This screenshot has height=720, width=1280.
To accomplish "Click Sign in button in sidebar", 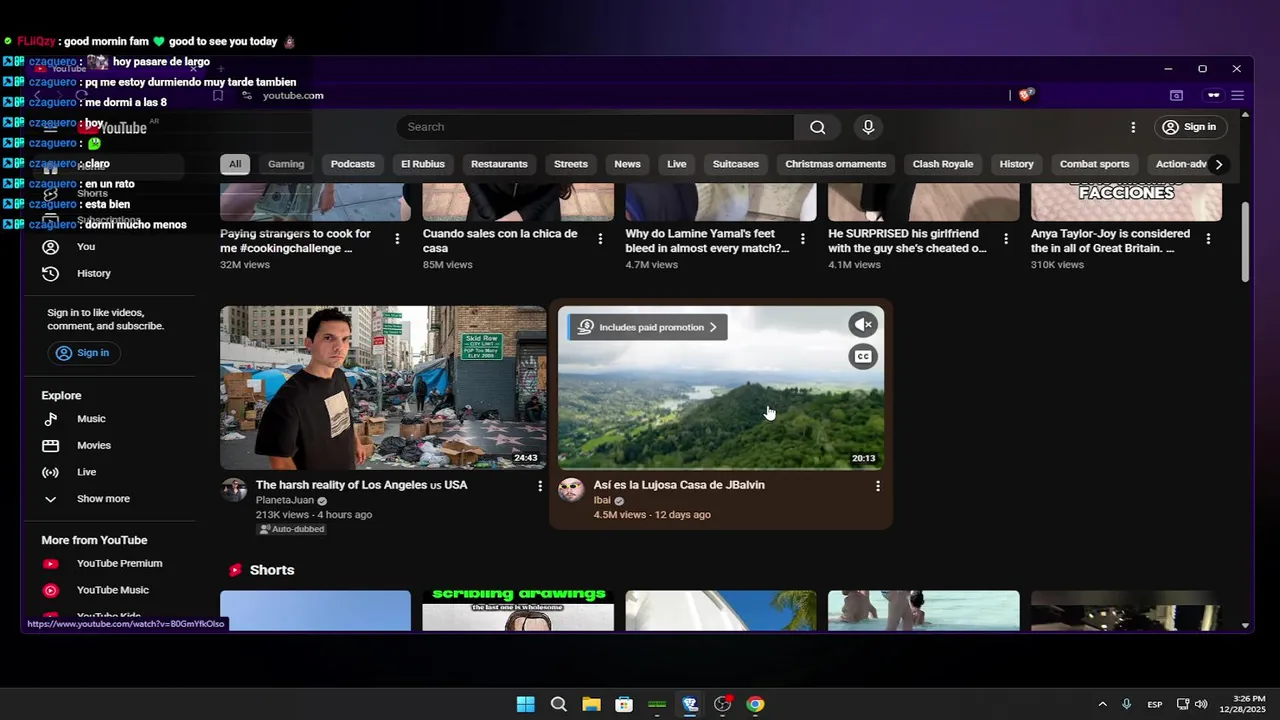I will [x=83, y=353].
